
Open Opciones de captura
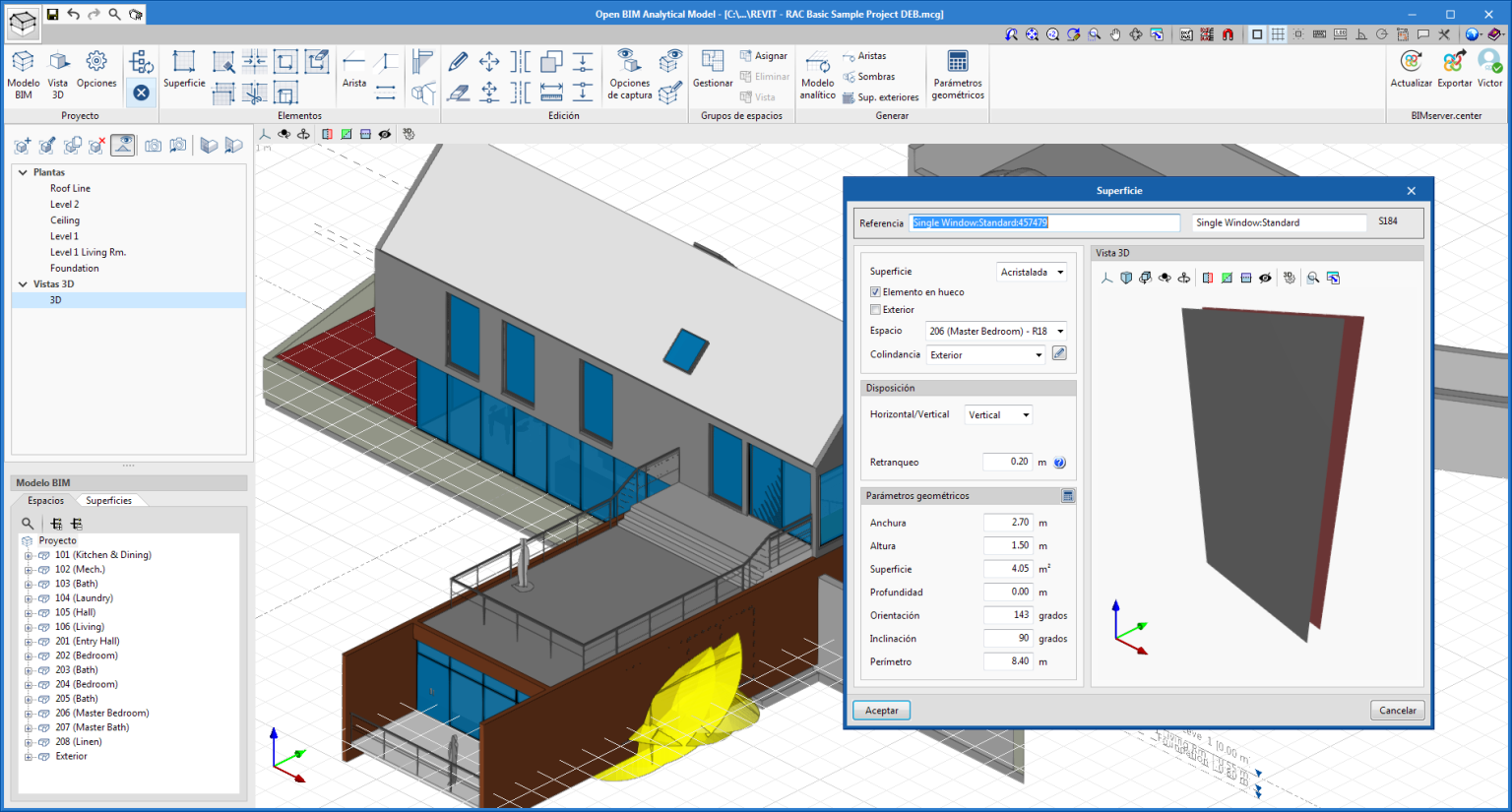[629, 63]
